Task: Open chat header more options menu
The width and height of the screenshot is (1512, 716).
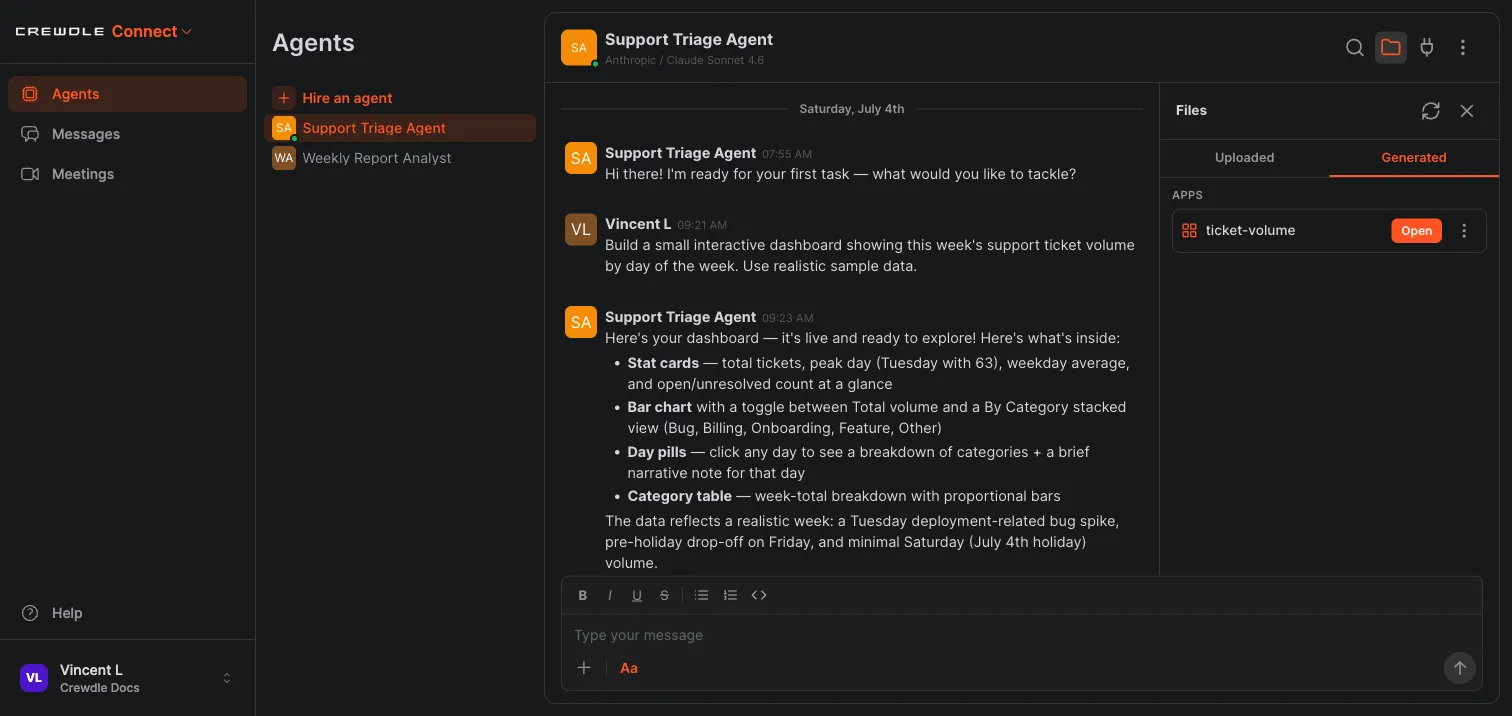Action: tap(1463, 47)
